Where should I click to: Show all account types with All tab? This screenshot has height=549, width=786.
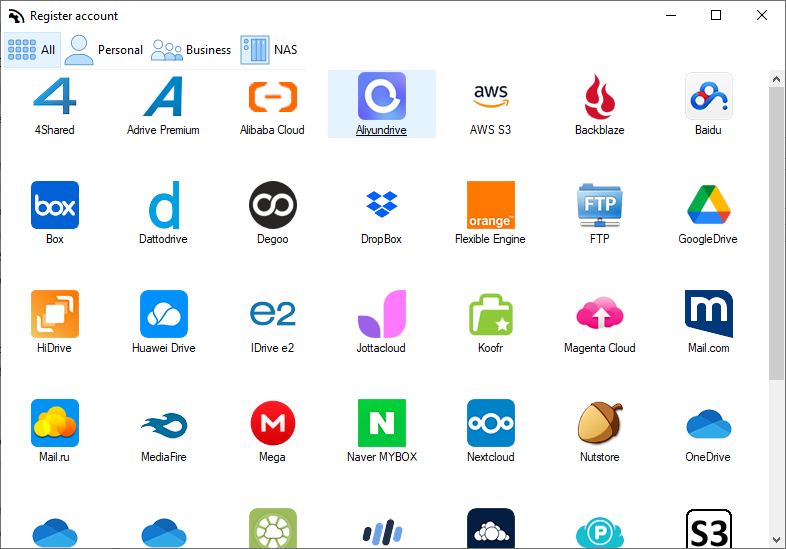[33, 50]
